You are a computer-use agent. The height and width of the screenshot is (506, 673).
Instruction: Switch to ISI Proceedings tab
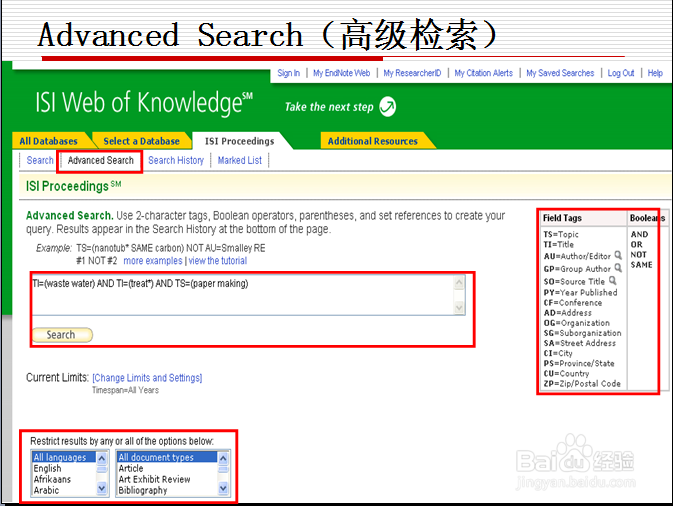(x=239, y=141)
